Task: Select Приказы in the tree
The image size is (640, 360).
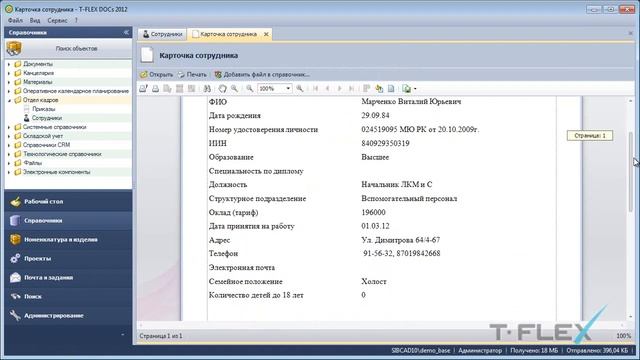Action: coord(43,109)
